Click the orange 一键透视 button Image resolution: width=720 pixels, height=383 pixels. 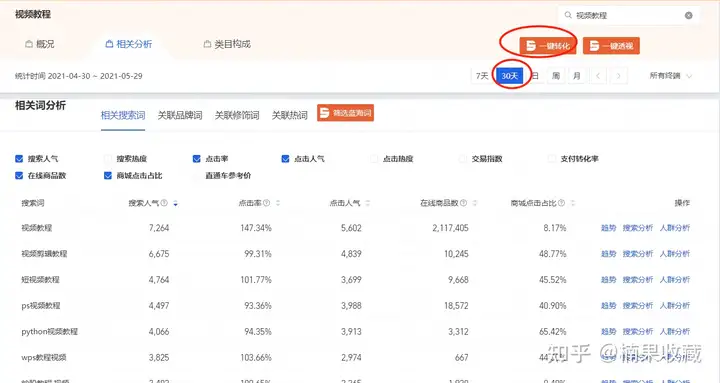[x=611, y=45]
